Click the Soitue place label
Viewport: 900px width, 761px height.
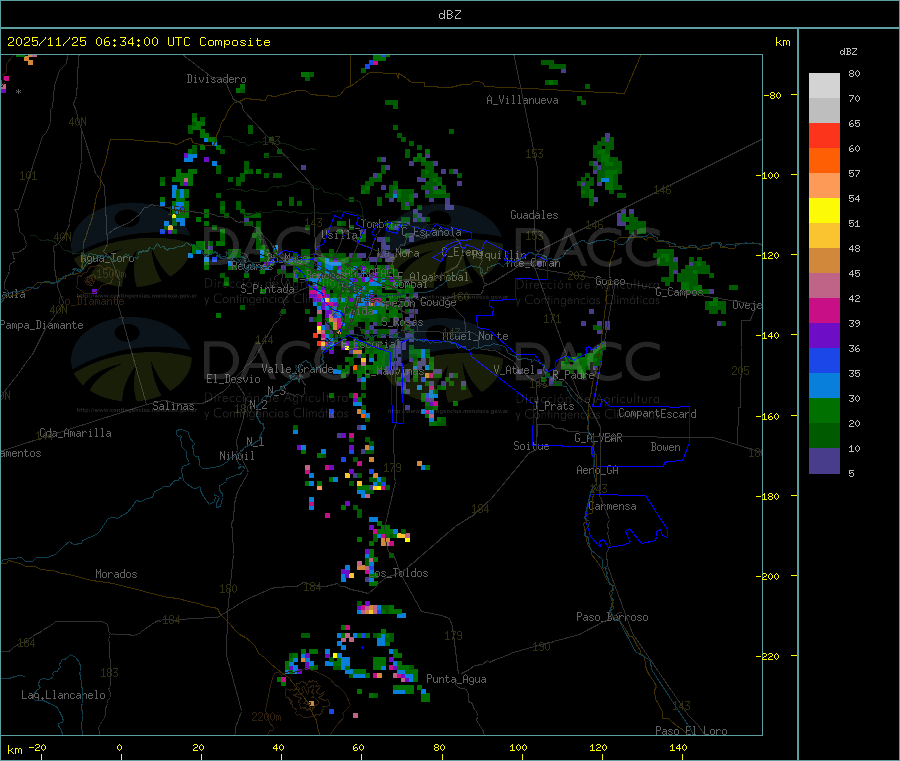pos(531,446)
